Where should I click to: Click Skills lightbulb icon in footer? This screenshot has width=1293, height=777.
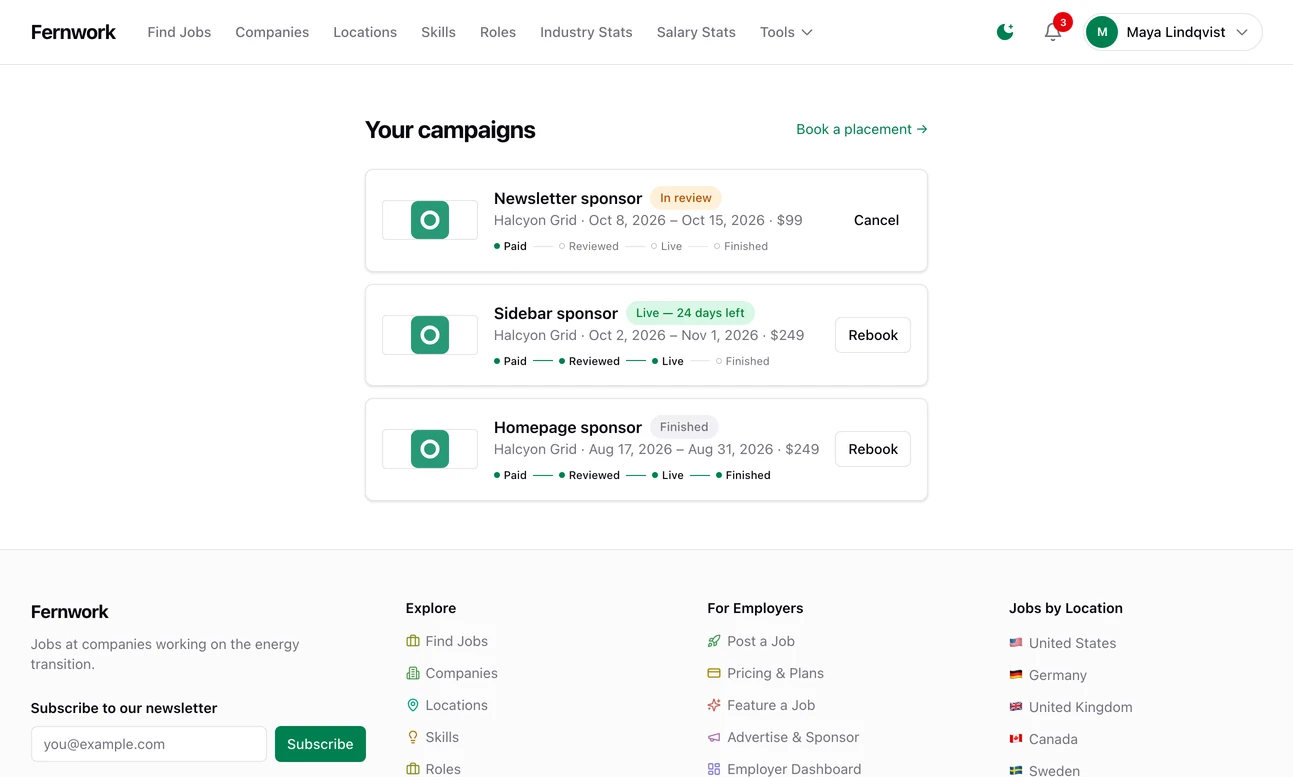(x=412, y=737)
